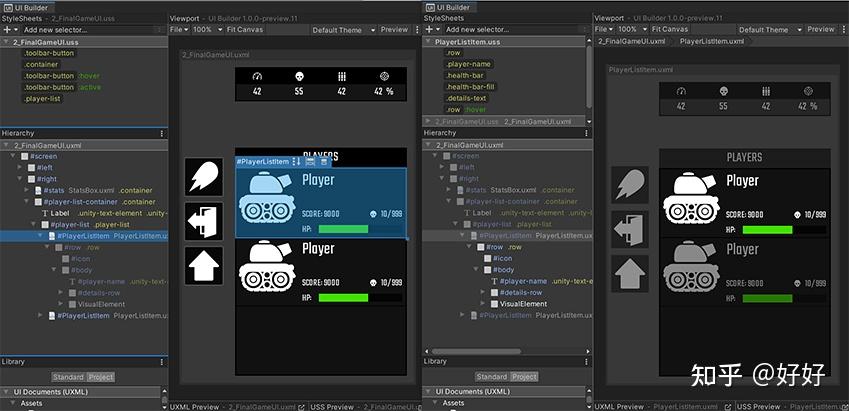Click the white tank icon of second player, left canvas
This screenshot has height=411, width=849.
[267, 266]
